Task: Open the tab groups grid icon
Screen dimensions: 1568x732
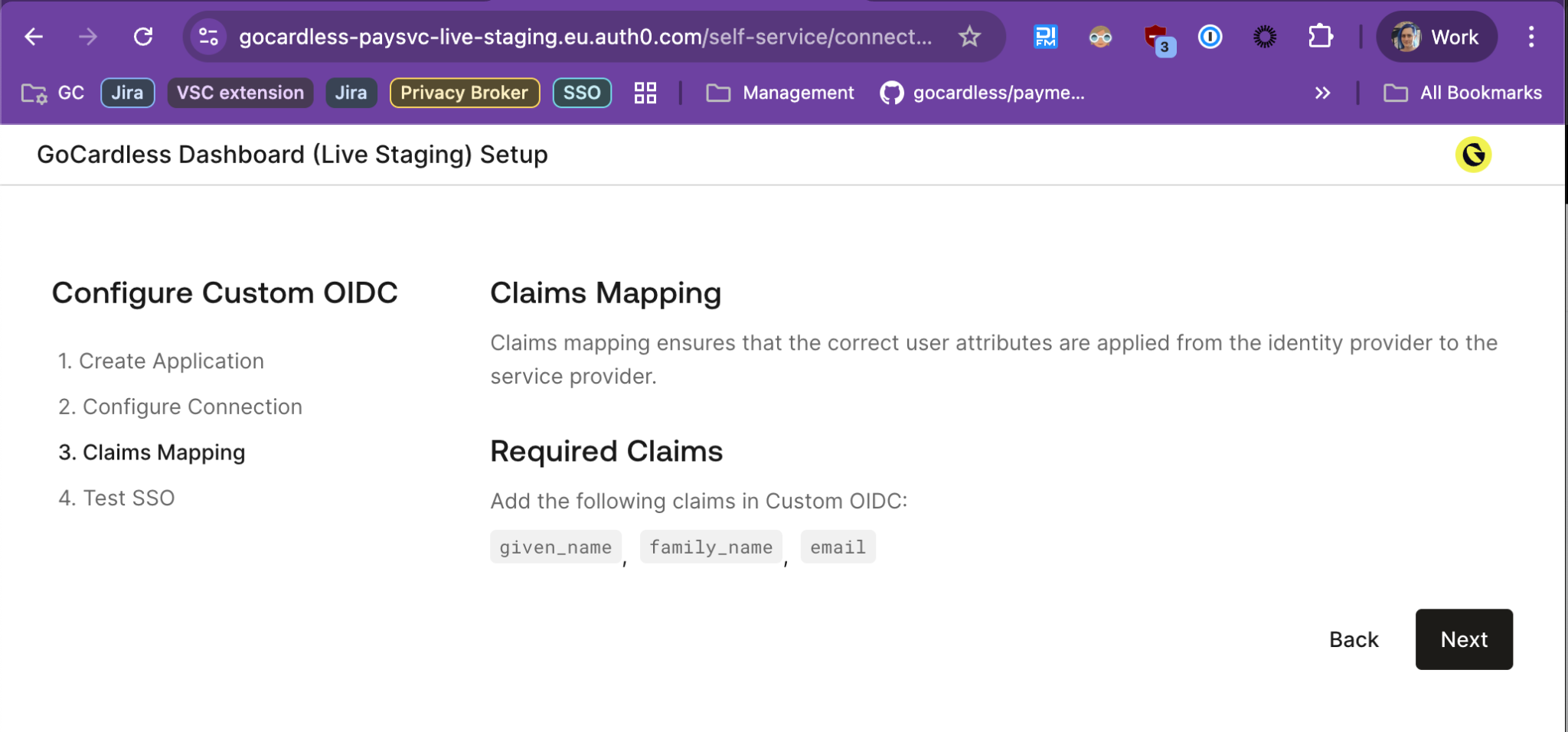Action: coord(645,93)
